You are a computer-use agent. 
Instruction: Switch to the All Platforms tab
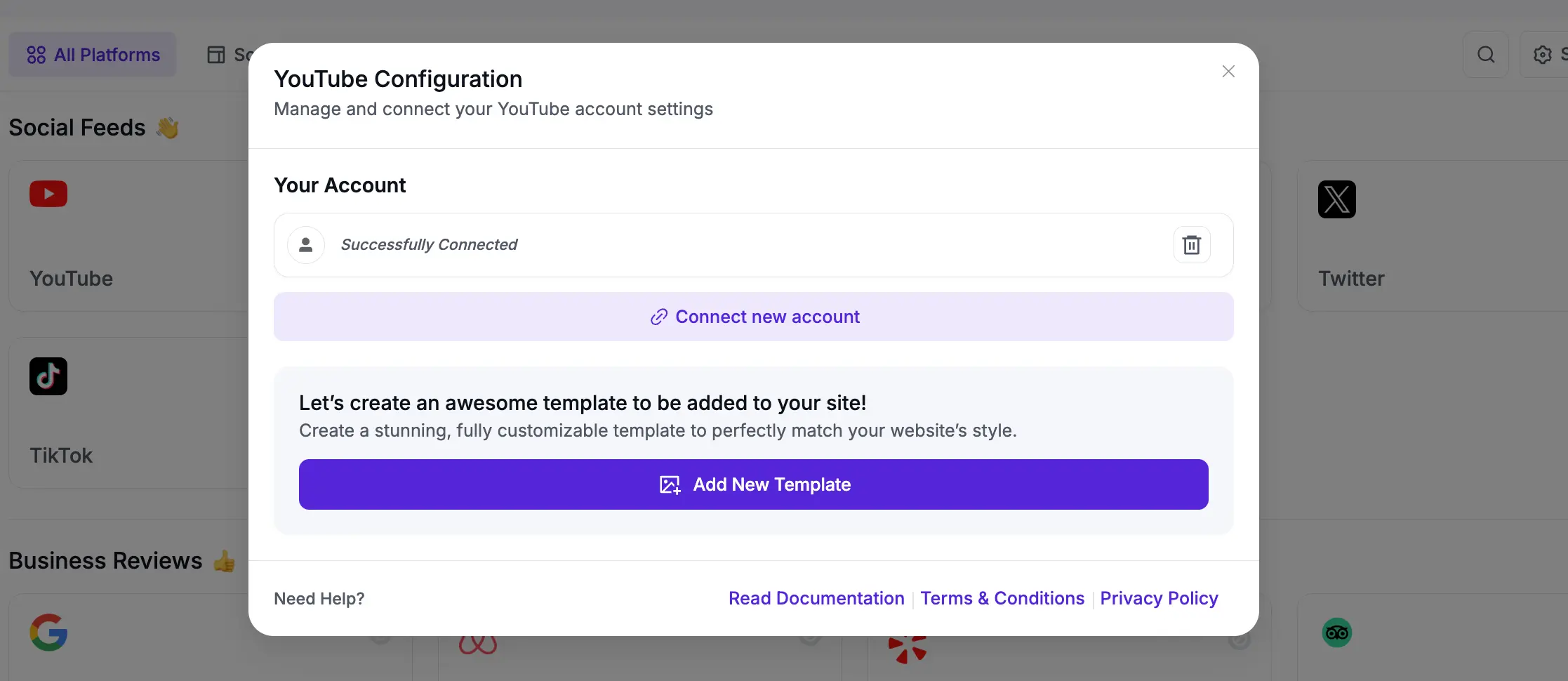[92, 54]
